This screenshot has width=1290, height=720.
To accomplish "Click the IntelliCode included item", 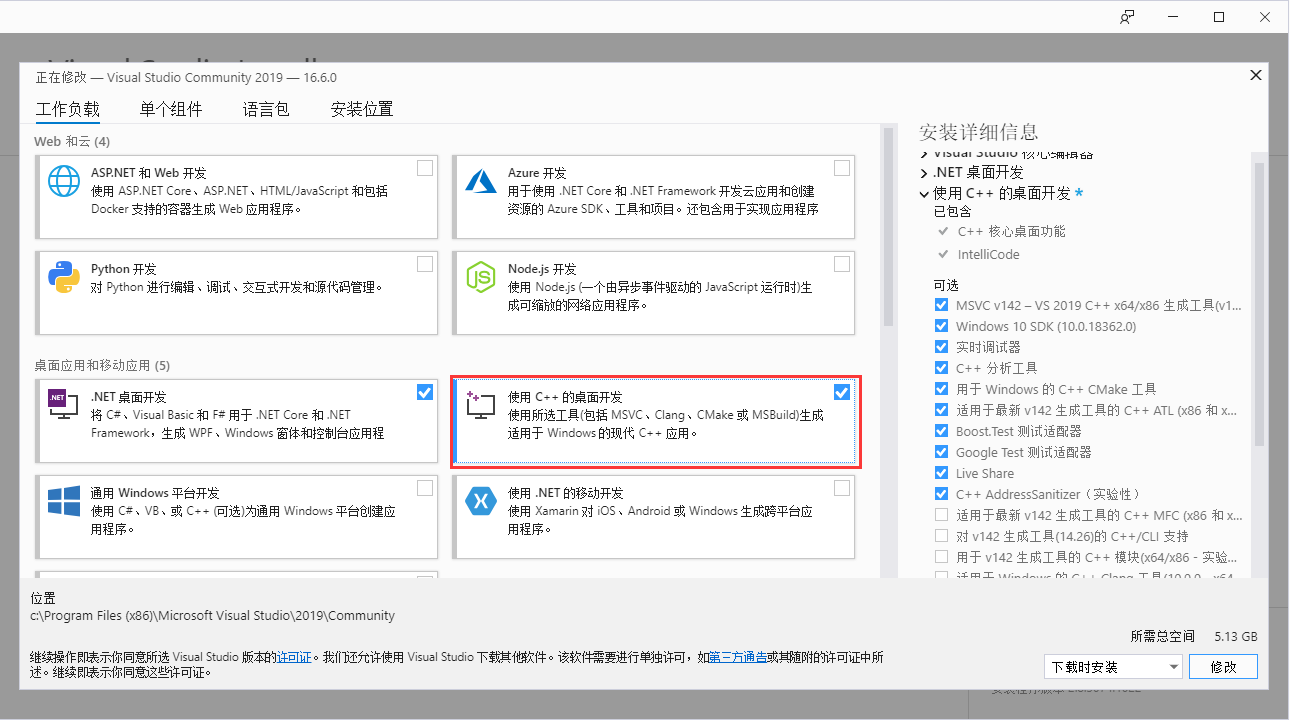I will (x=989, y=254).
